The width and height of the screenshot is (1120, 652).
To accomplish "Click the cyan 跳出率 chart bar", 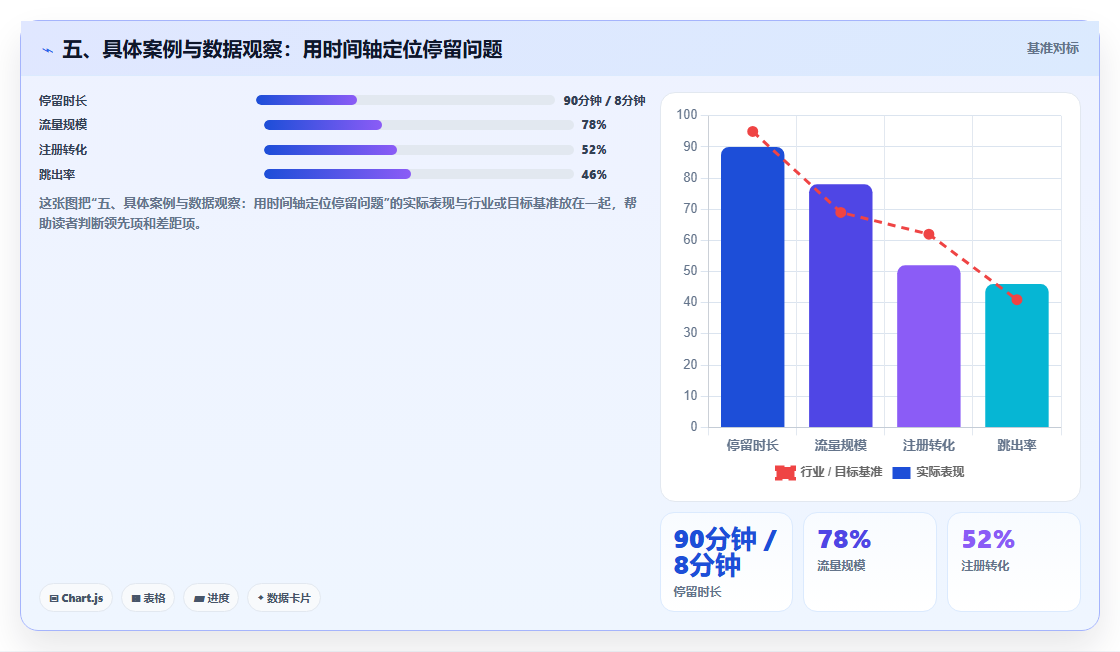I will coord(1016,356).
